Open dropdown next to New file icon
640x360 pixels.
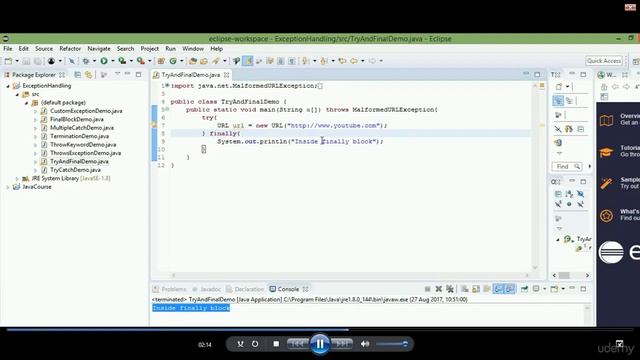click(17, 61)
